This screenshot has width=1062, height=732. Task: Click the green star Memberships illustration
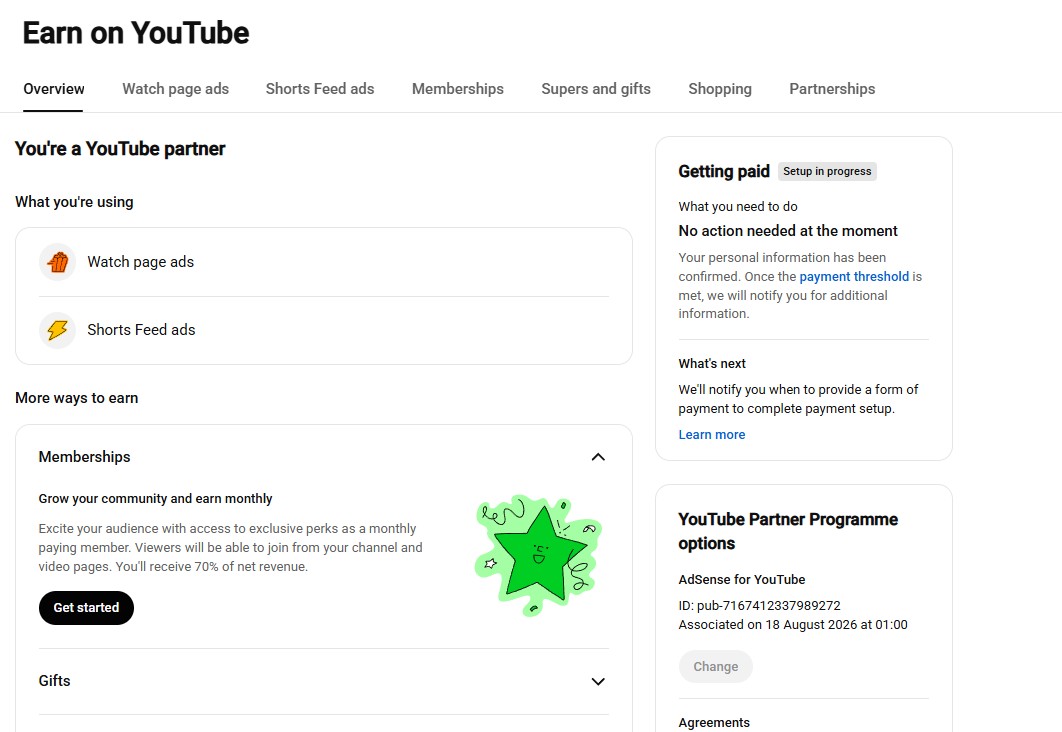pos(538,555)
